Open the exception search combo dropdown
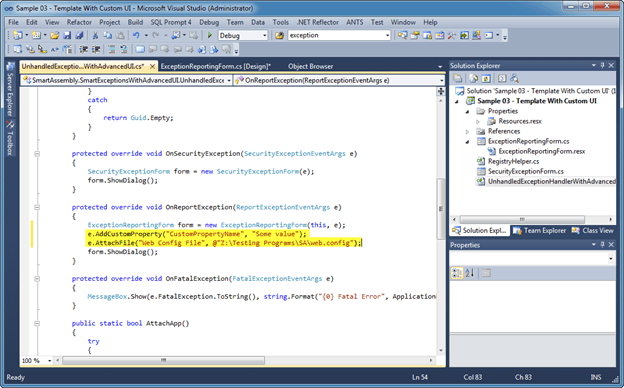The width and height of the screenshot is (624, 388). click(x=387, y=35)
